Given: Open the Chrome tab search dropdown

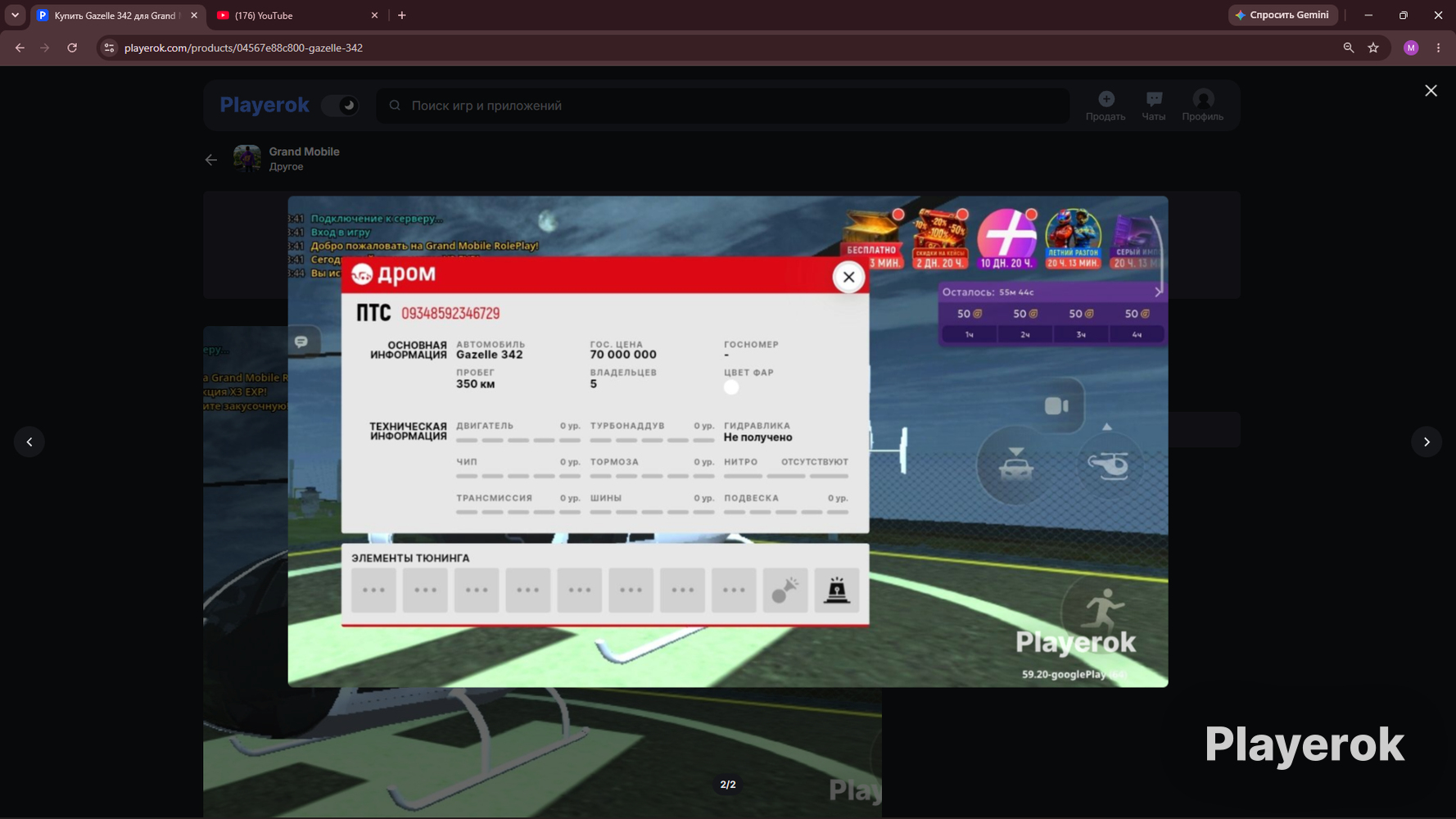Looking at the screenshot, I should click(15, 15).
